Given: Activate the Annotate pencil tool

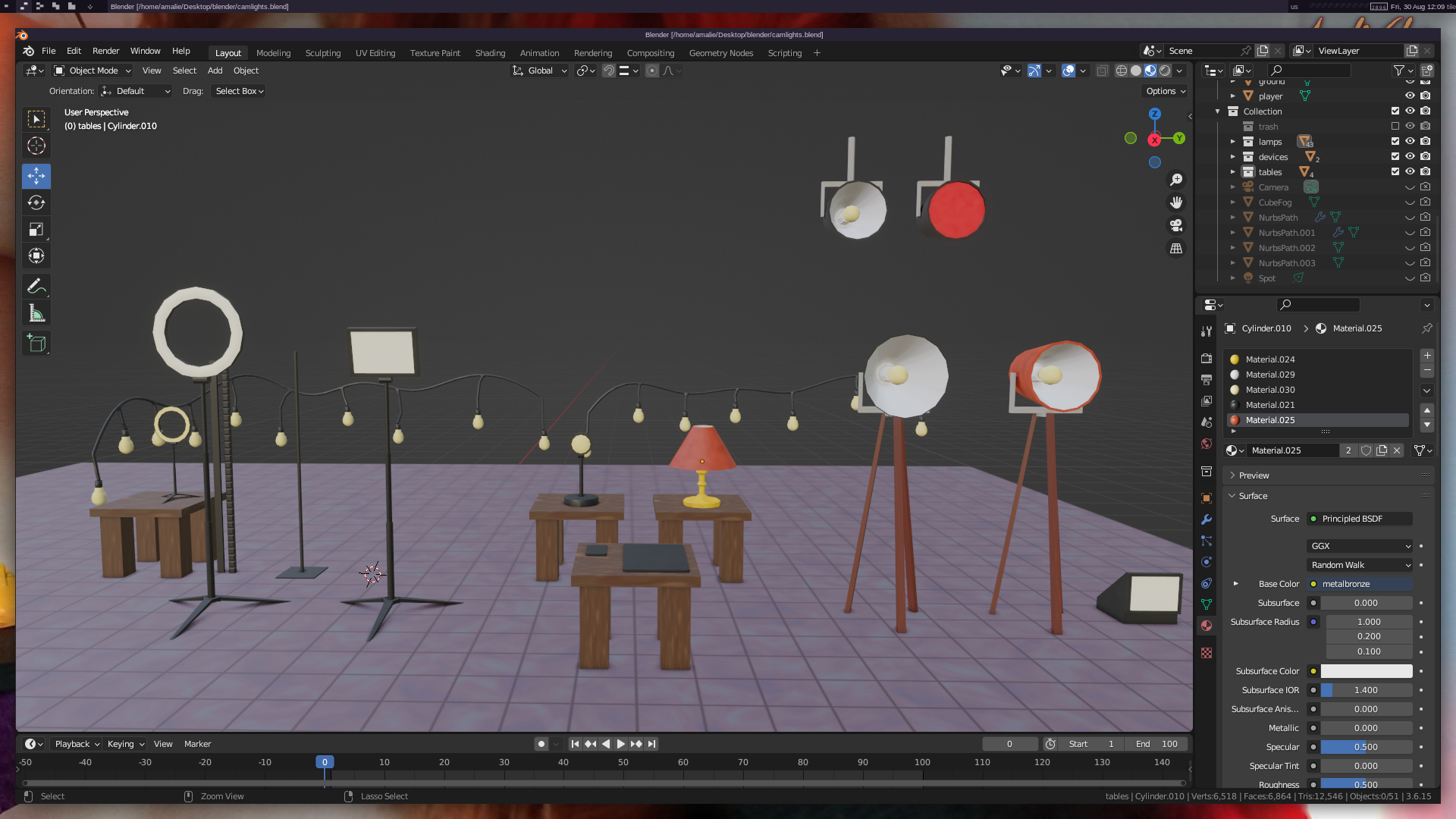Looking at the screenshot, I should 36,286.
